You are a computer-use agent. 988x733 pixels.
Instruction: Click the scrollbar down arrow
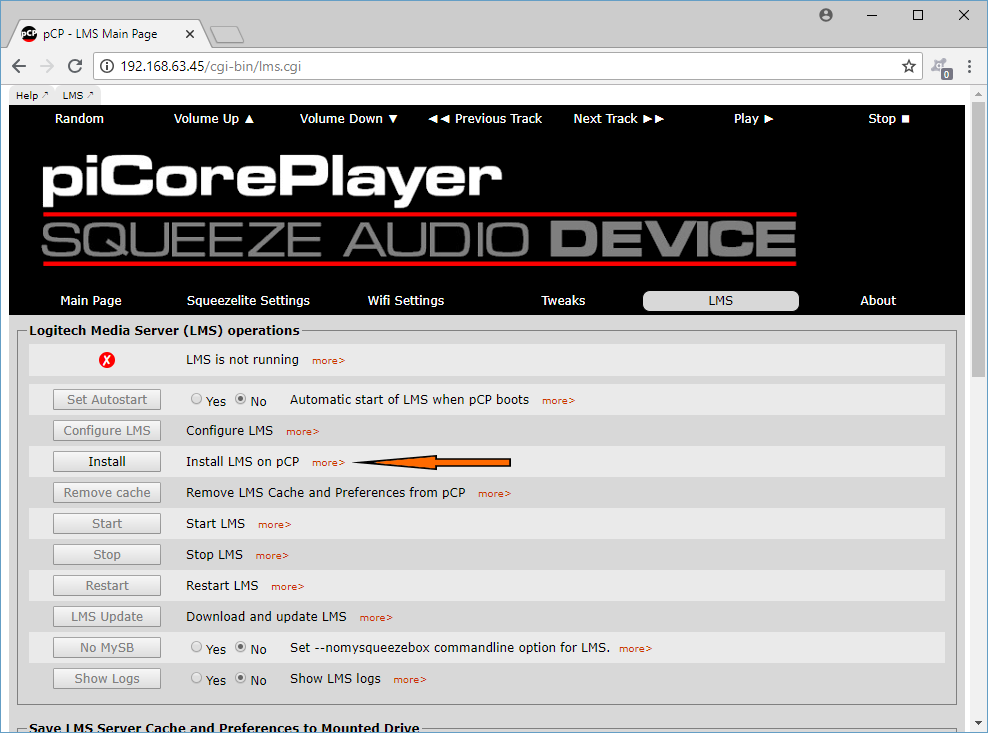[978, 723]
